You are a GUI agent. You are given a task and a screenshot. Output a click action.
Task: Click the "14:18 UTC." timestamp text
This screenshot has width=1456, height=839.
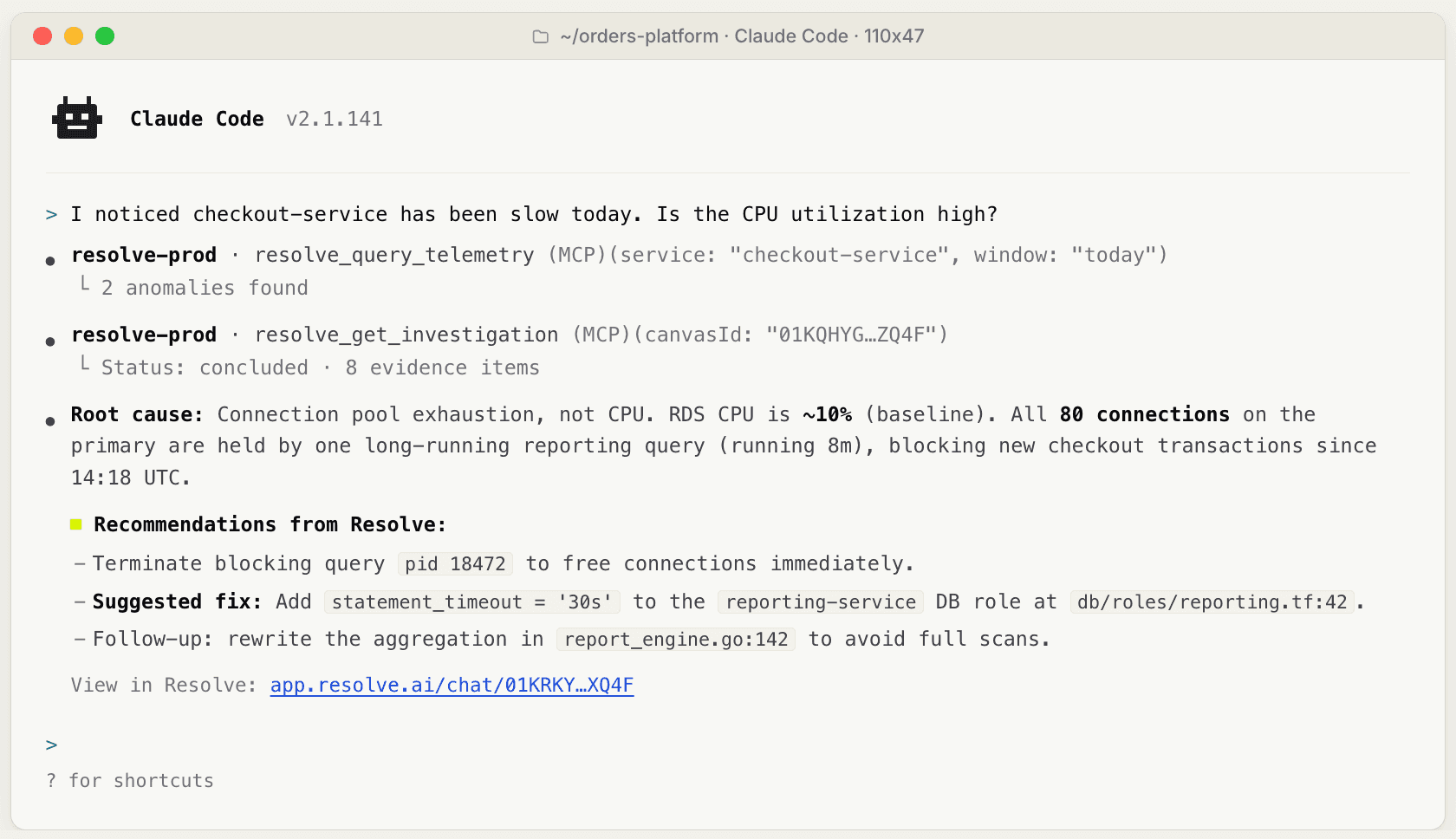(130, 478)
